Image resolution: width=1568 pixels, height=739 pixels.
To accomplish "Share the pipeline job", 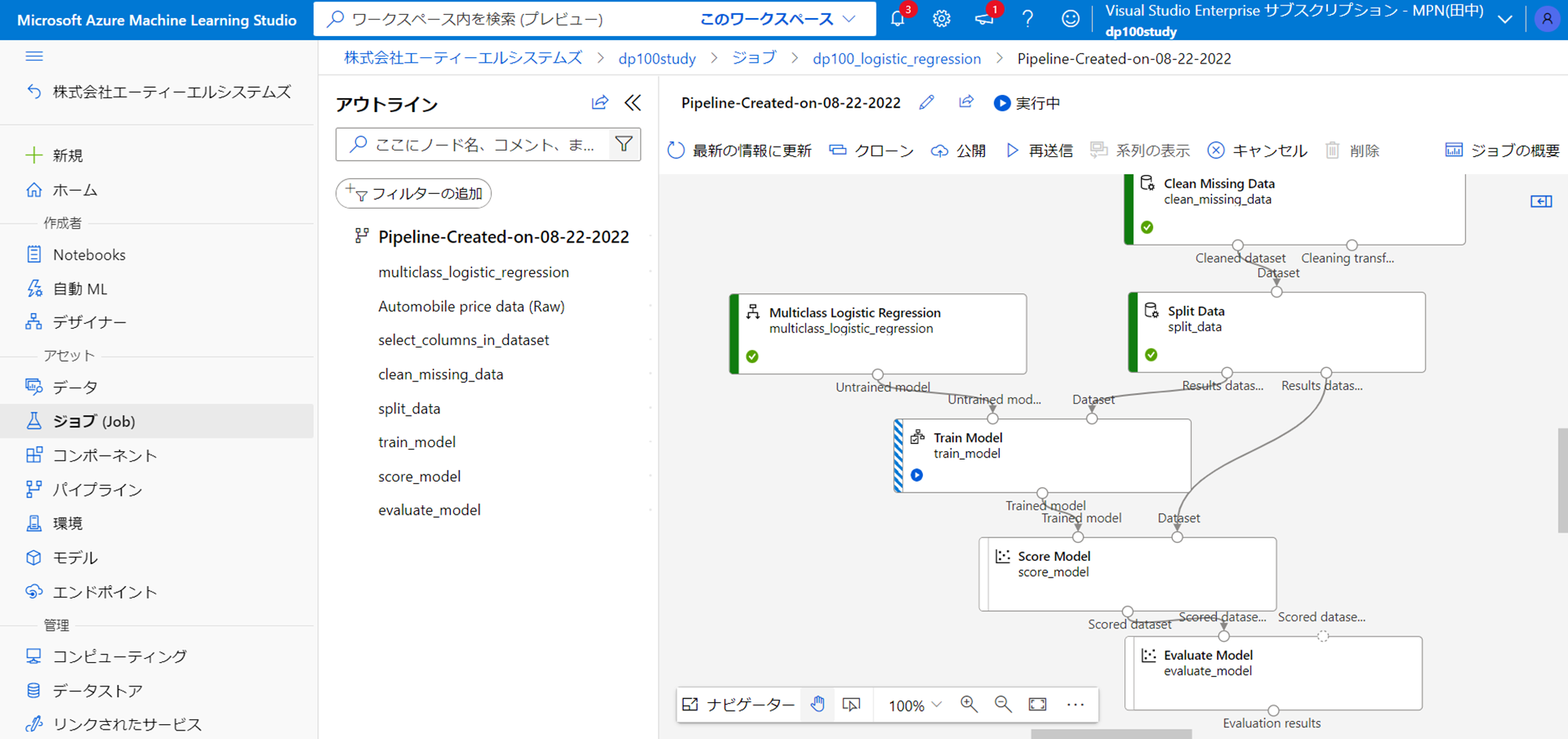I will pos(966,103).
